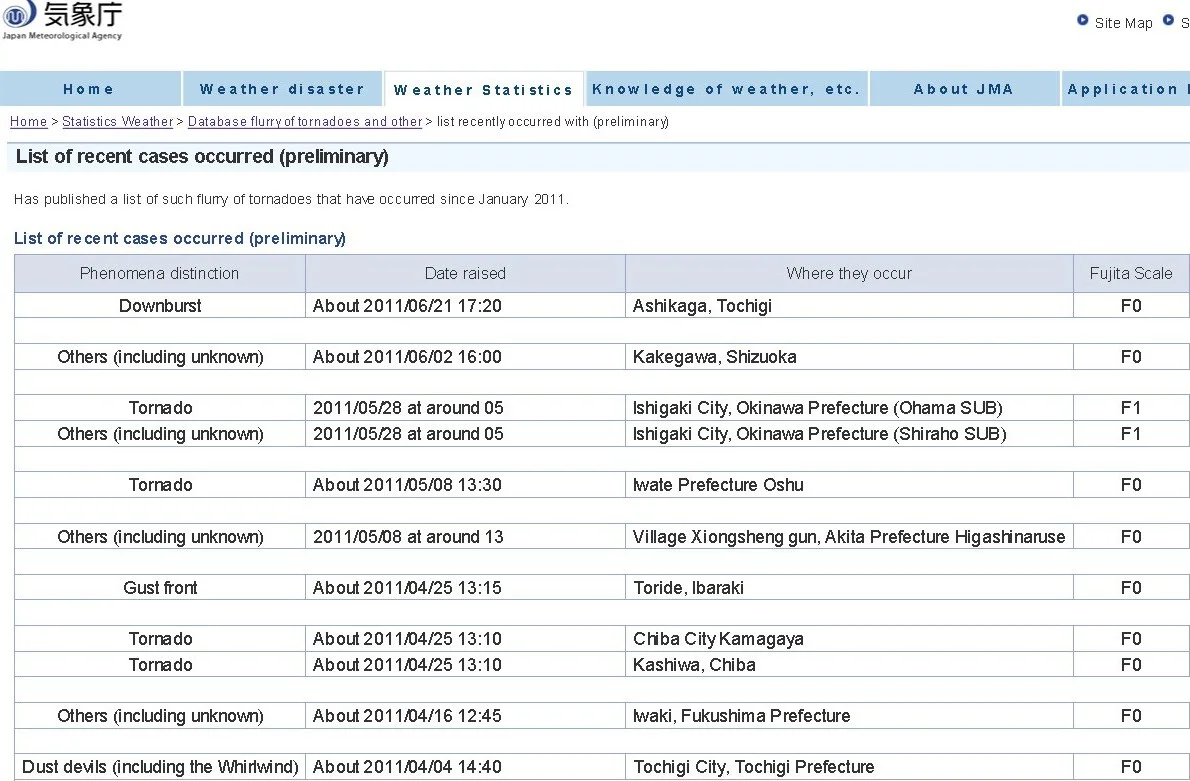The image size is (1190, 781).
Task: Click the Gust front row phenomenon cell
Action: pos(160,587)
